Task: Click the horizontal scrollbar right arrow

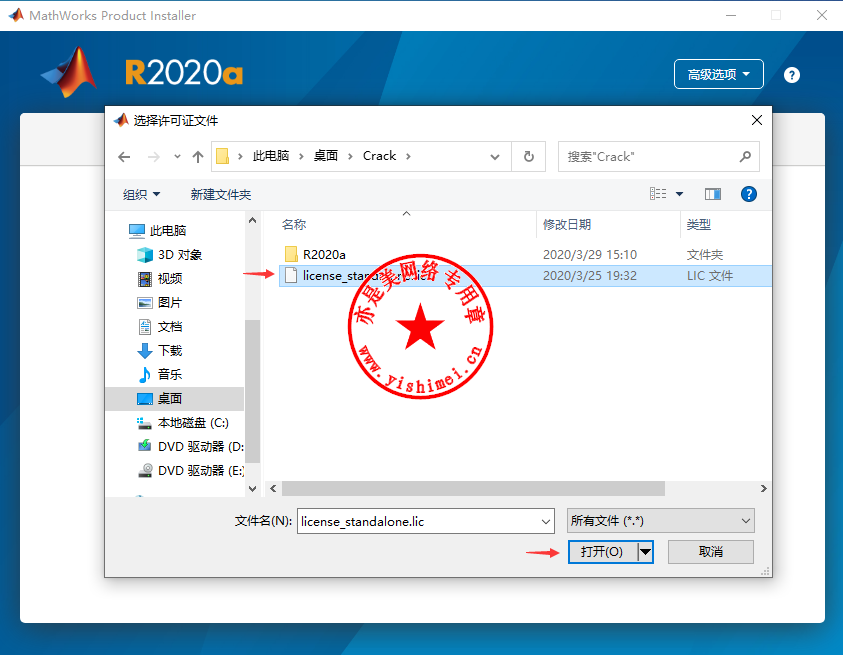Action: point(763,488)
